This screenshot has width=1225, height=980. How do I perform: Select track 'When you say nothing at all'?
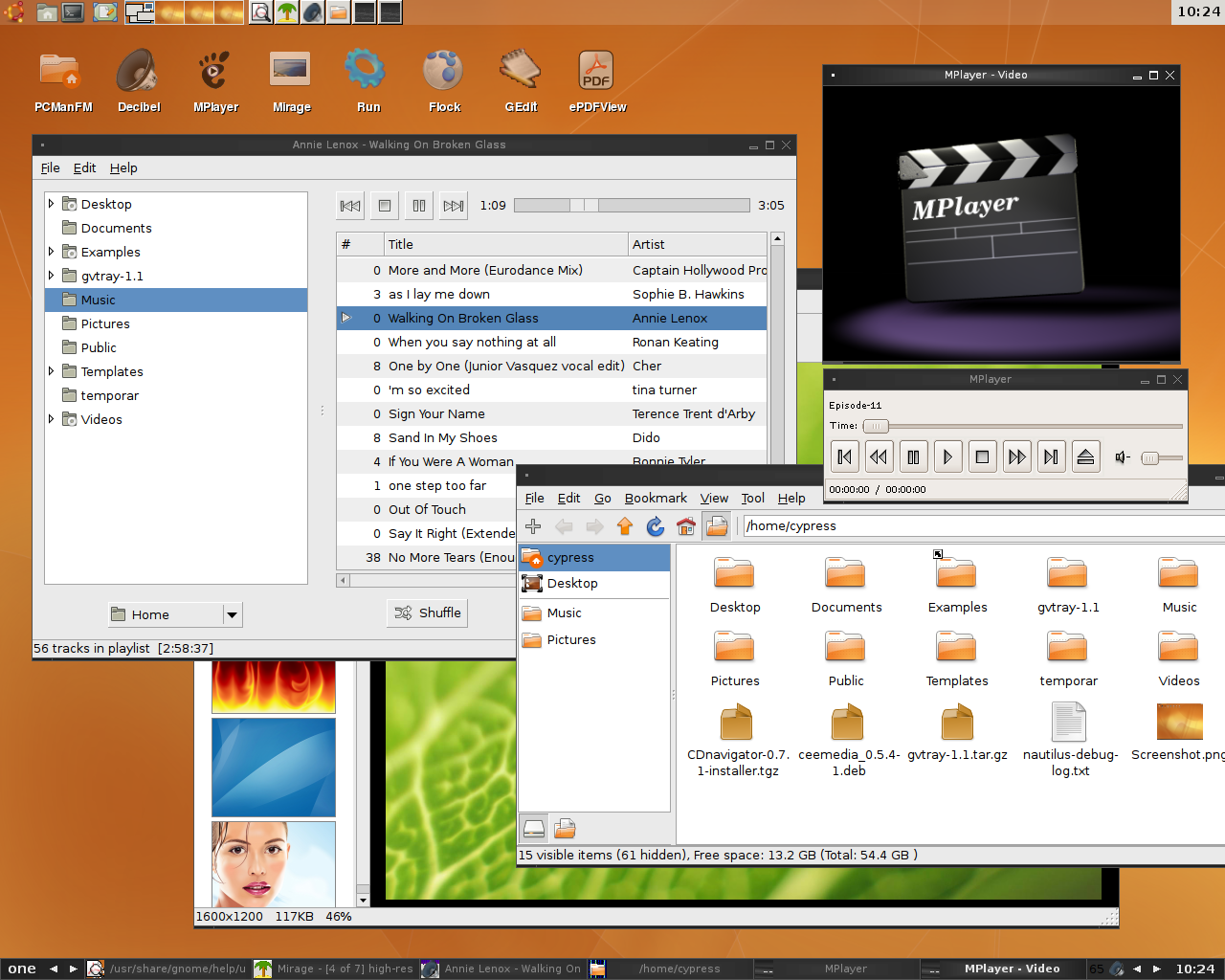tap(551, 342)
